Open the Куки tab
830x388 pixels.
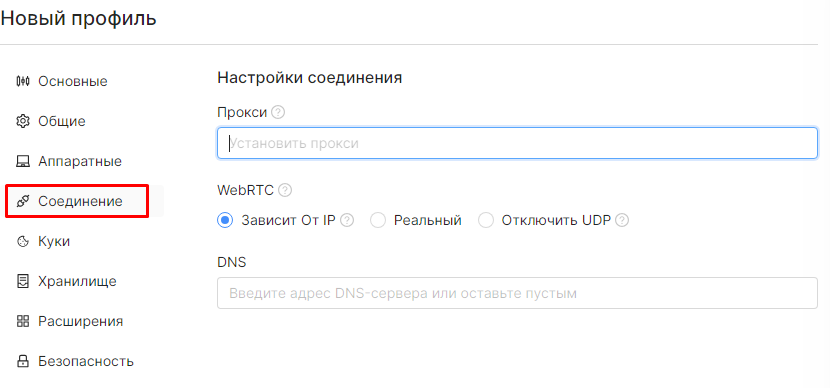click(x=53, y=241)
